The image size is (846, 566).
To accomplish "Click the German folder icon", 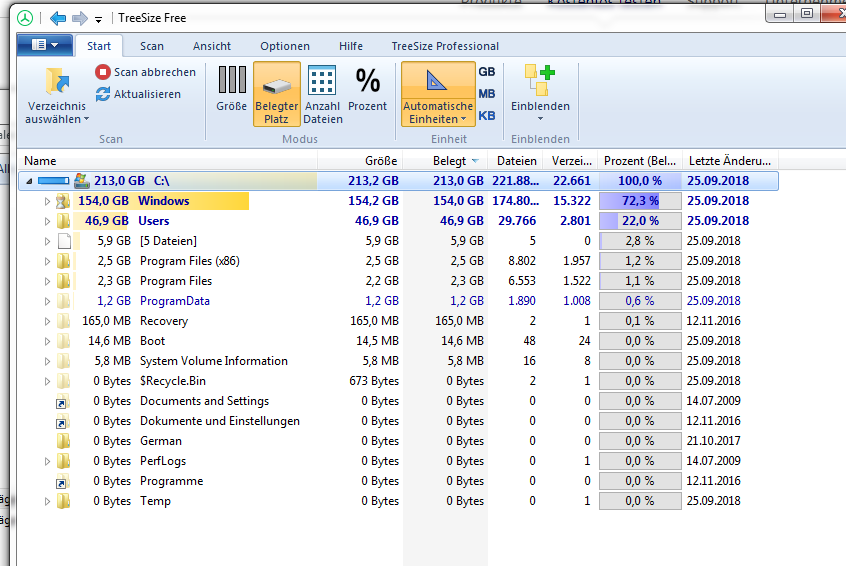I will click(63, 441).
